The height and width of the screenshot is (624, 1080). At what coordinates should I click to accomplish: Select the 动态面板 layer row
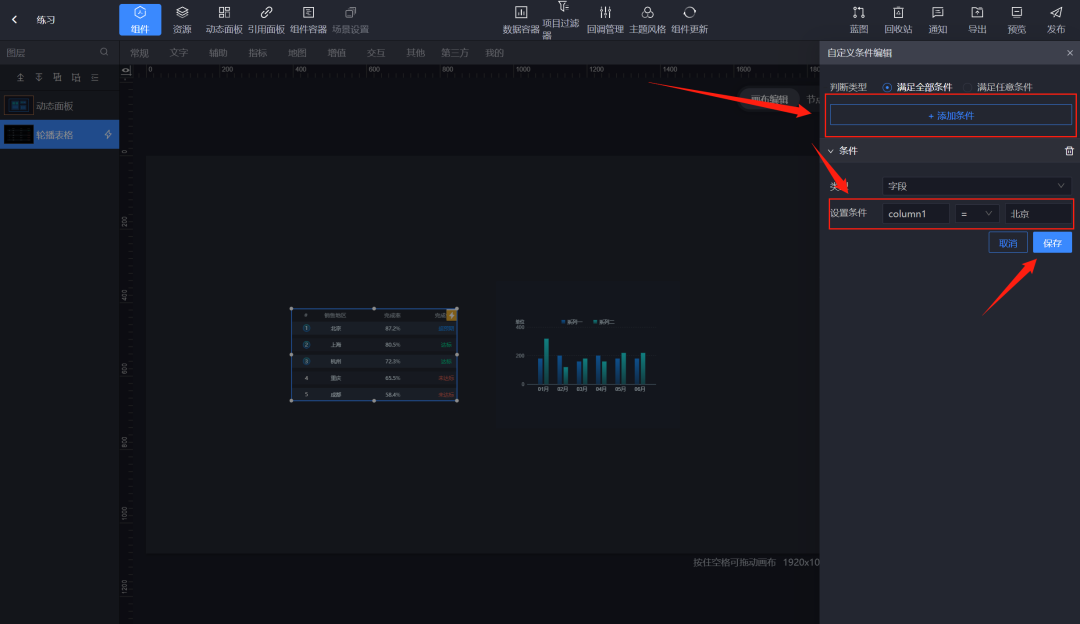click(59, 105)
